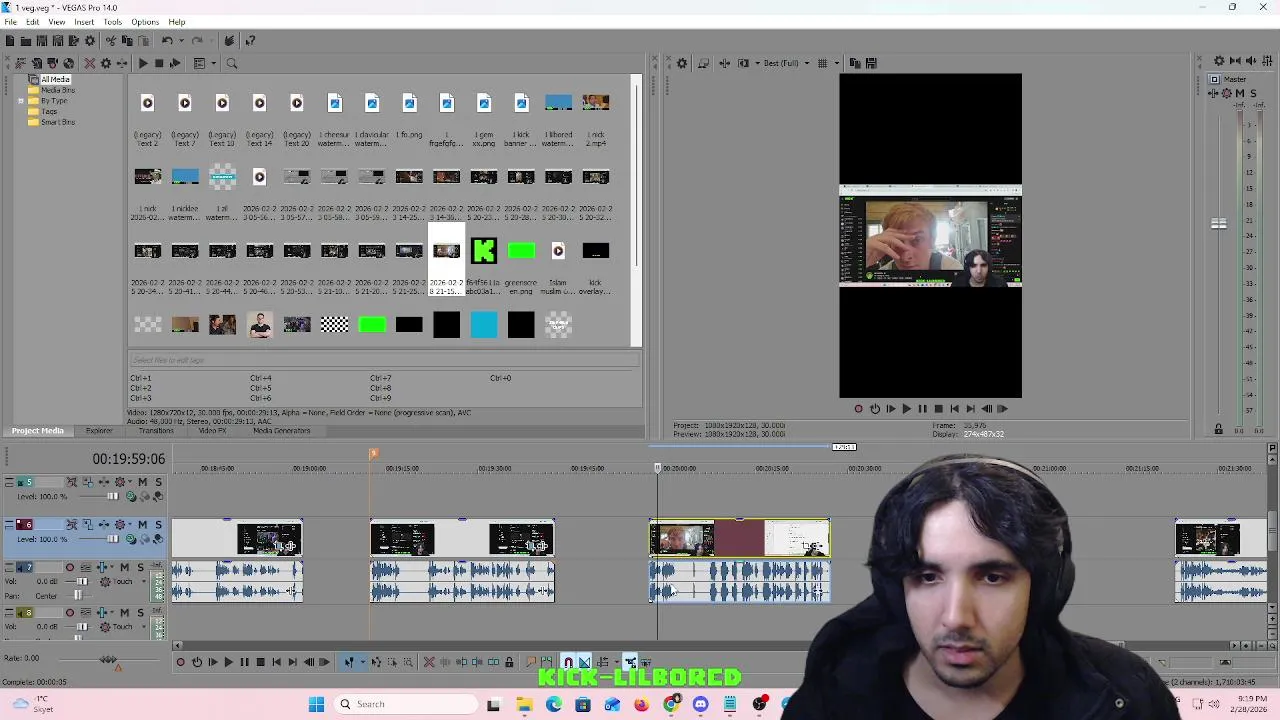The width and height of the screenshot is (1280, 720).
Task: Open the File menu
Action: click(x=10, y=22)
